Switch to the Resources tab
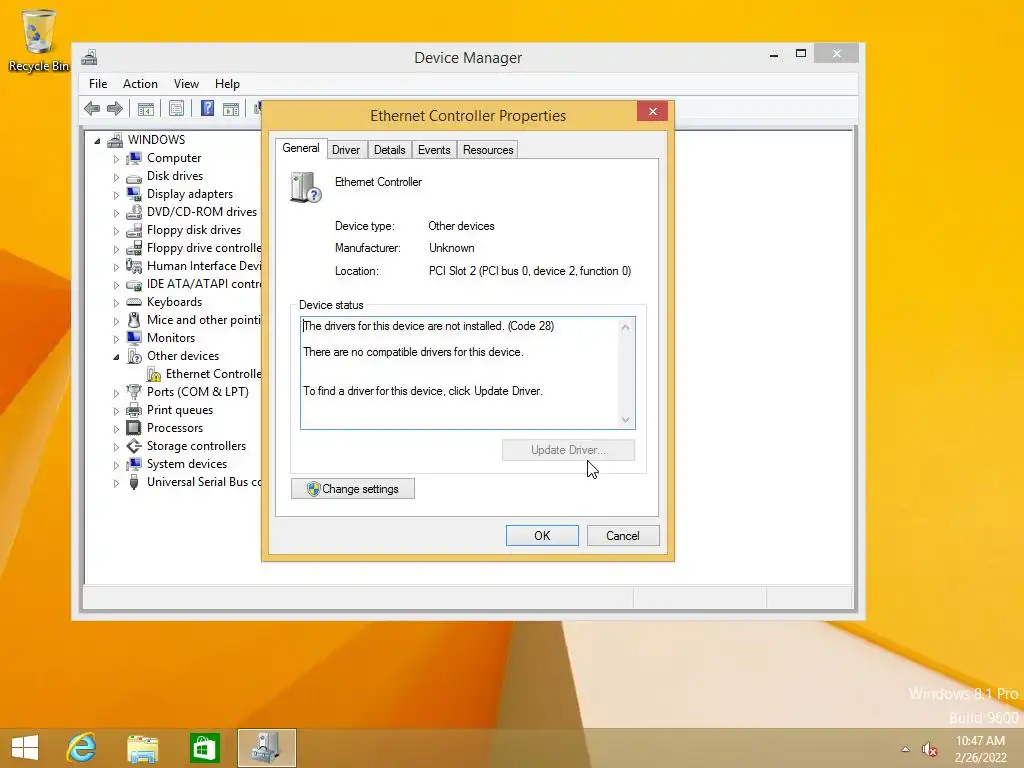Image resolution: width=1024 pixels, height=768 pixels. [x=488, y=150]
